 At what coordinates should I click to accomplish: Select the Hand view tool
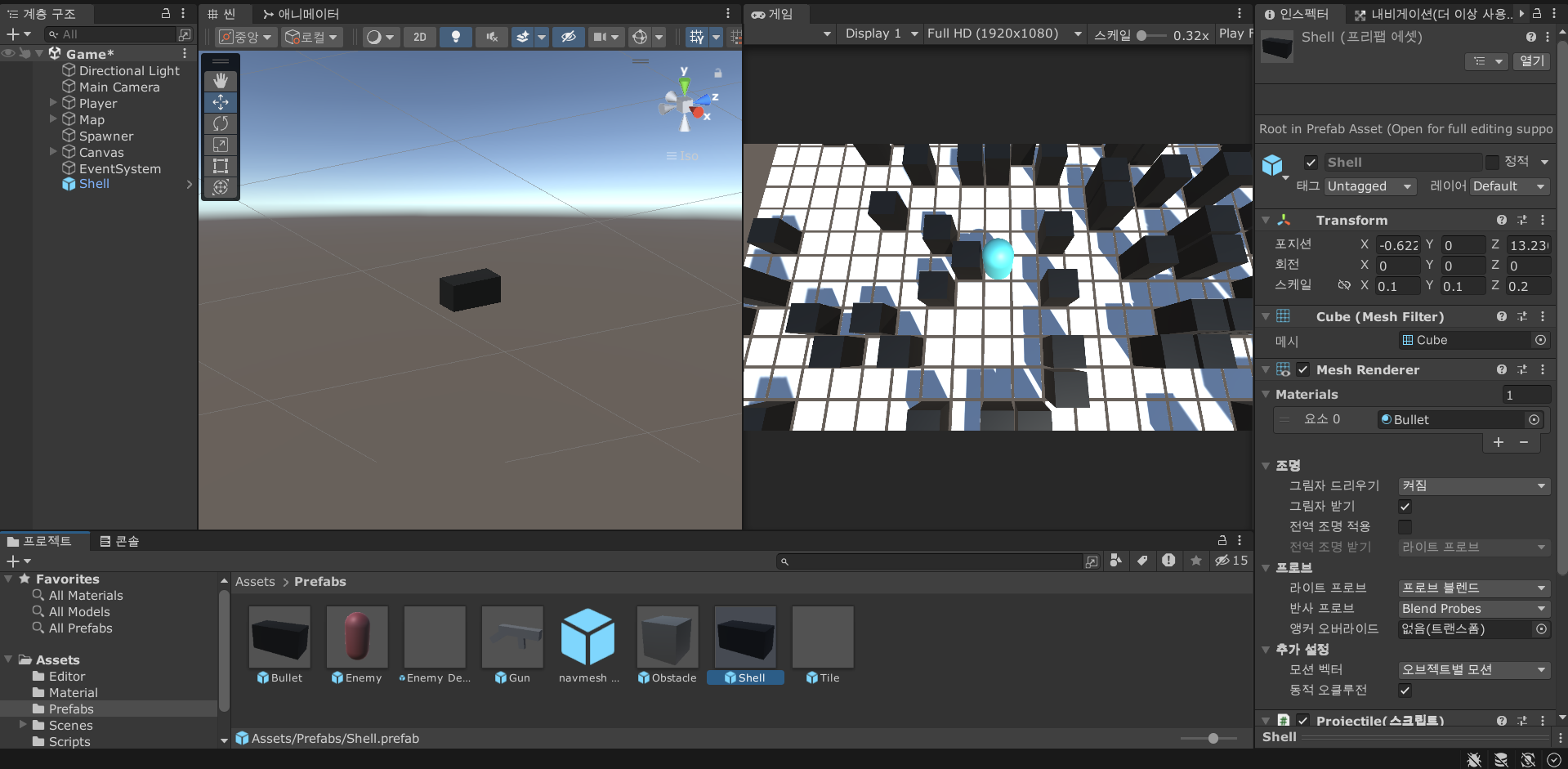pyautogui.click(x=221, y=81)
